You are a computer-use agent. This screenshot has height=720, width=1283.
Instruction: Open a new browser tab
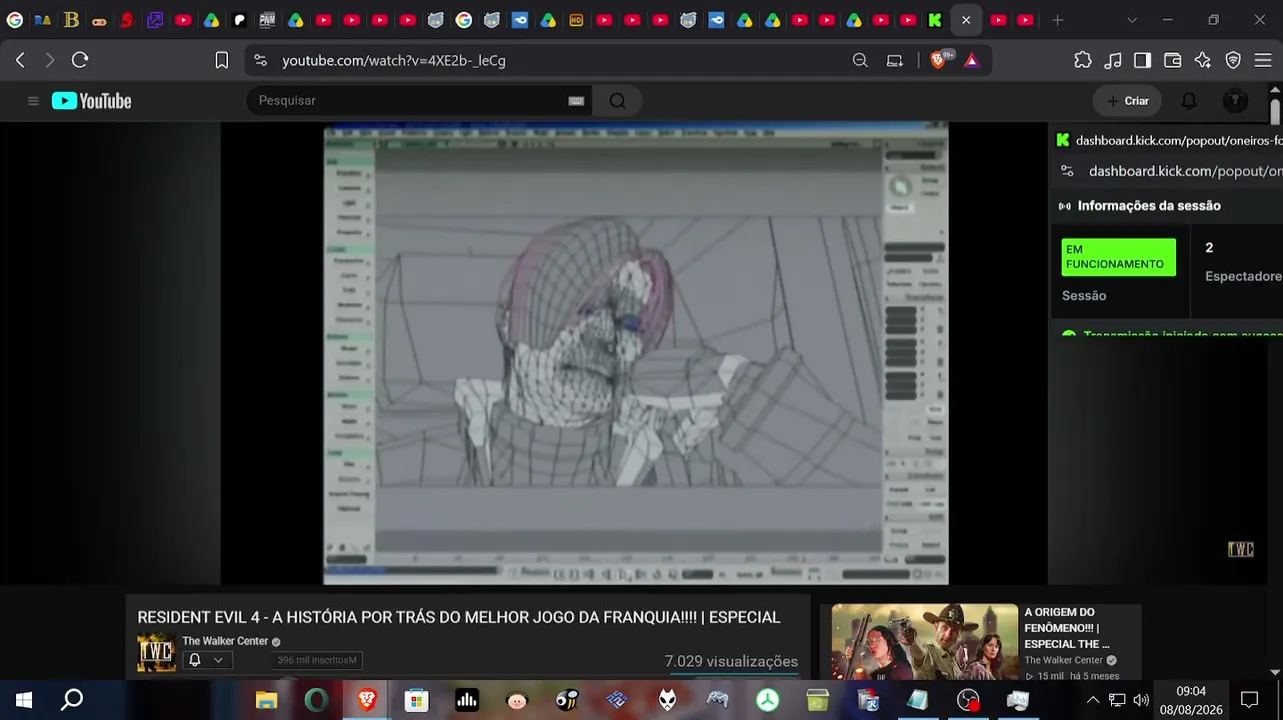click(1058, 20)
